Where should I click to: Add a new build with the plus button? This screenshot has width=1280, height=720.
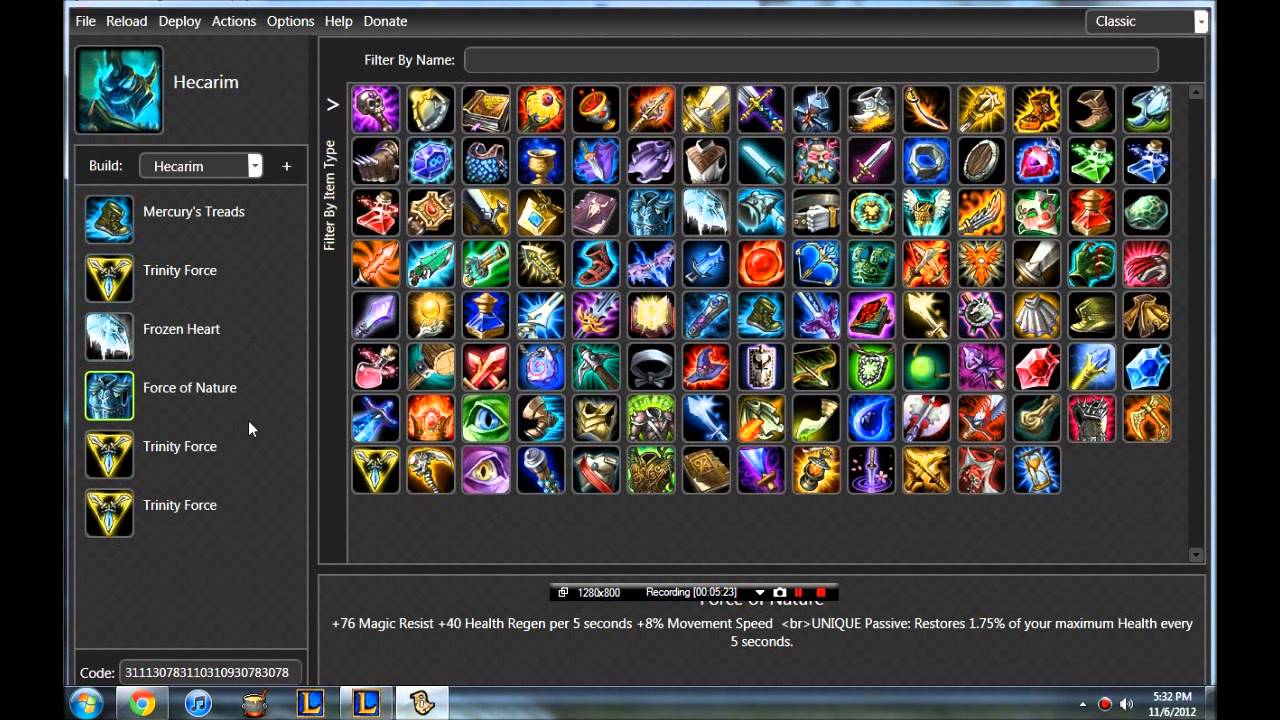pos(286,166)
